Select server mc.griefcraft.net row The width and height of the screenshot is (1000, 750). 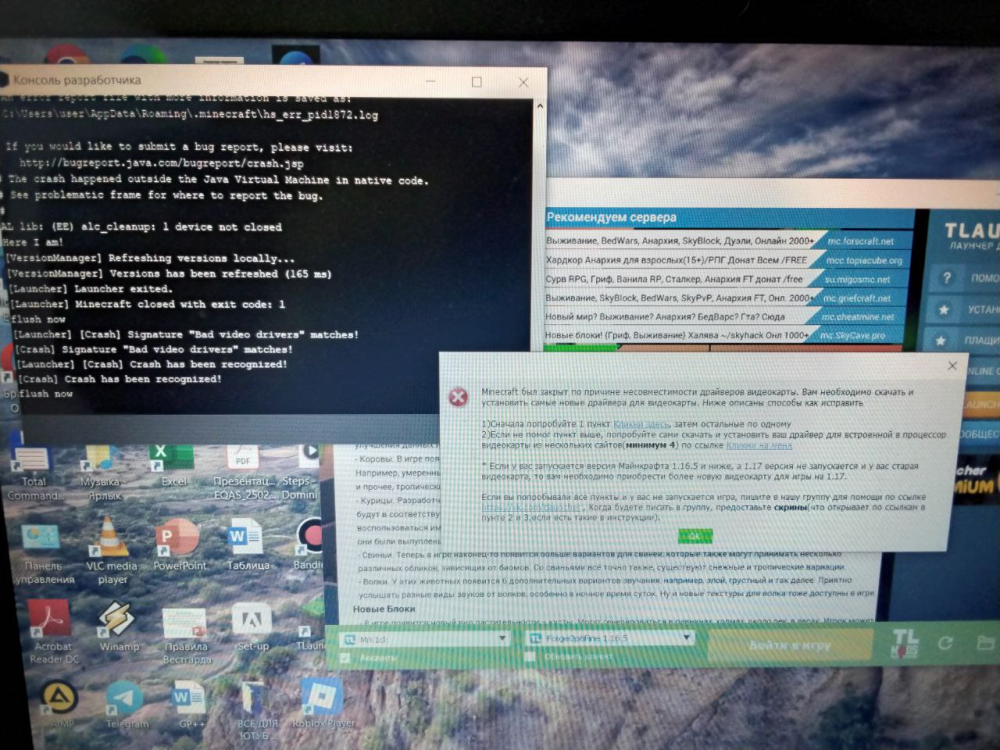point(728,298)
